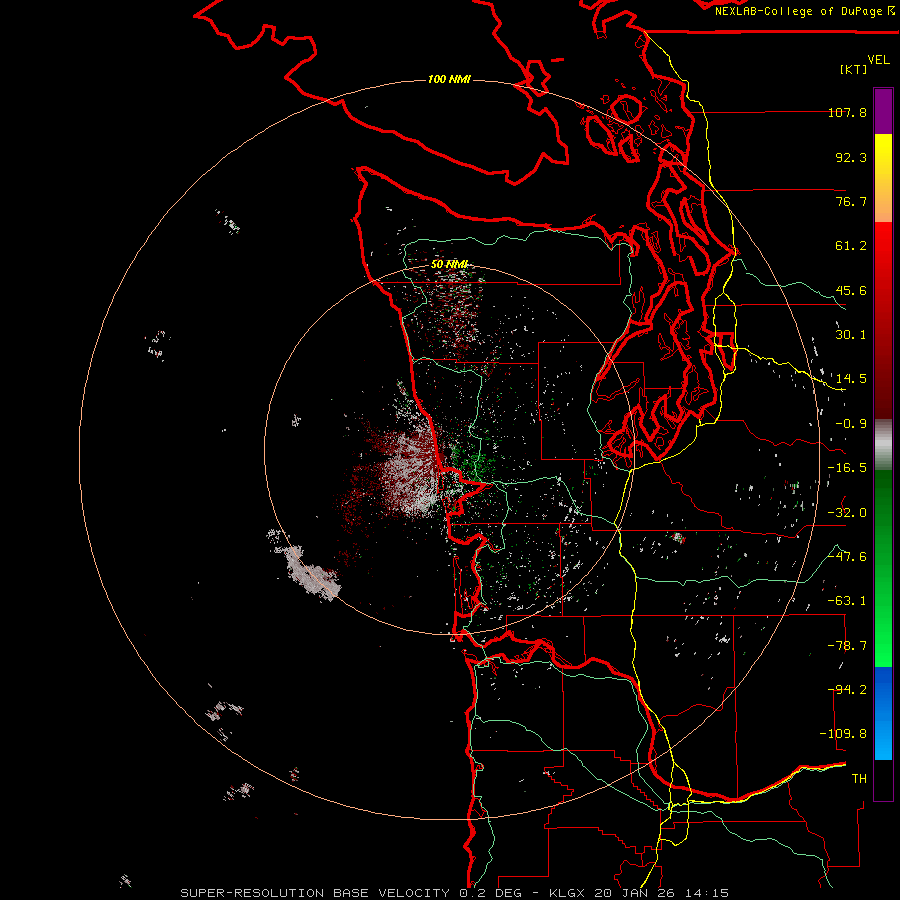Click the purple segment of the color bar
The width and height of the screenshot is (900, 900).
883,112
